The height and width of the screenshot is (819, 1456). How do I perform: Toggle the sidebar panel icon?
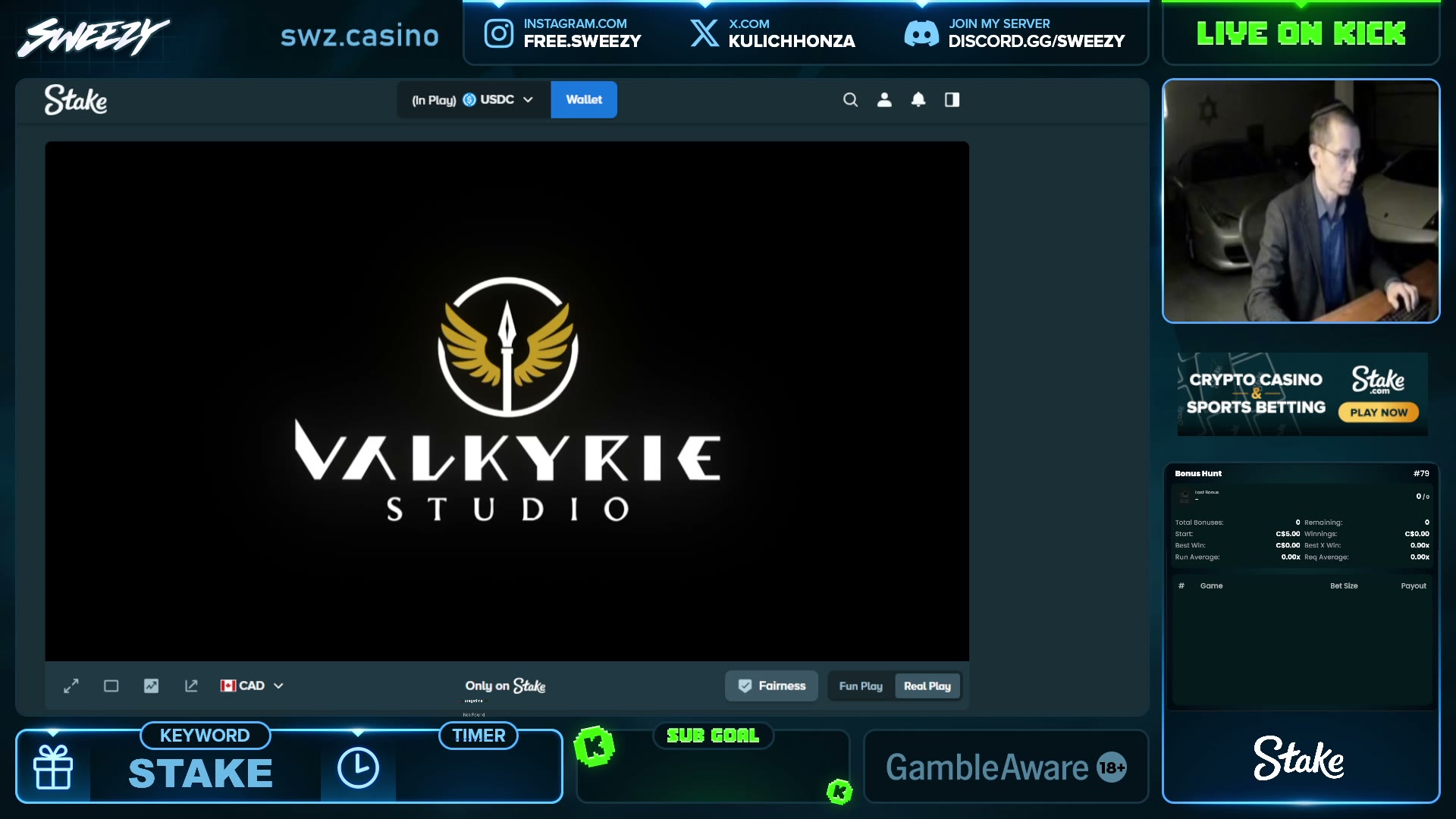coord(952,99)
